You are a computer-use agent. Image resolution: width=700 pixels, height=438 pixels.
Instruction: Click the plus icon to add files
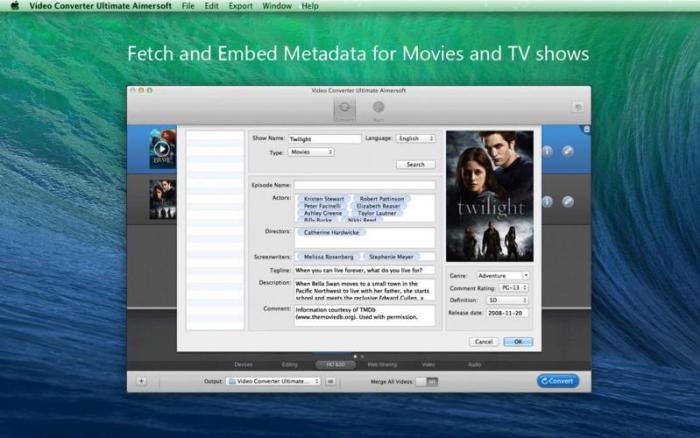(x=141, y=381)
